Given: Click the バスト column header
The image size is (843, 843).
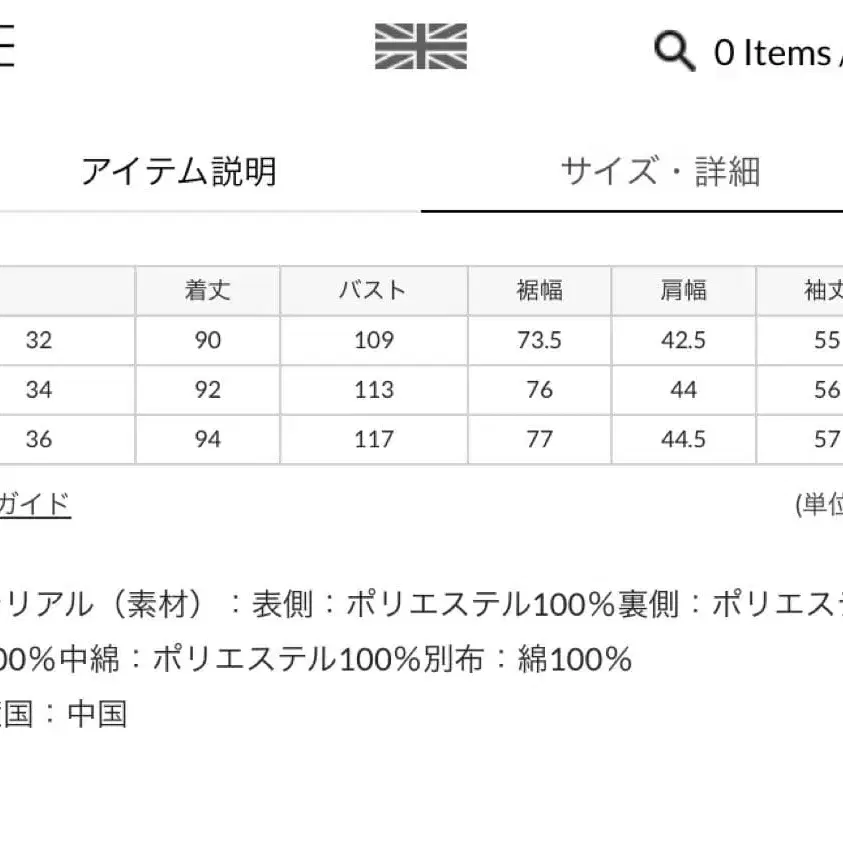Looking at the screenshot, I should pos(372,290).
